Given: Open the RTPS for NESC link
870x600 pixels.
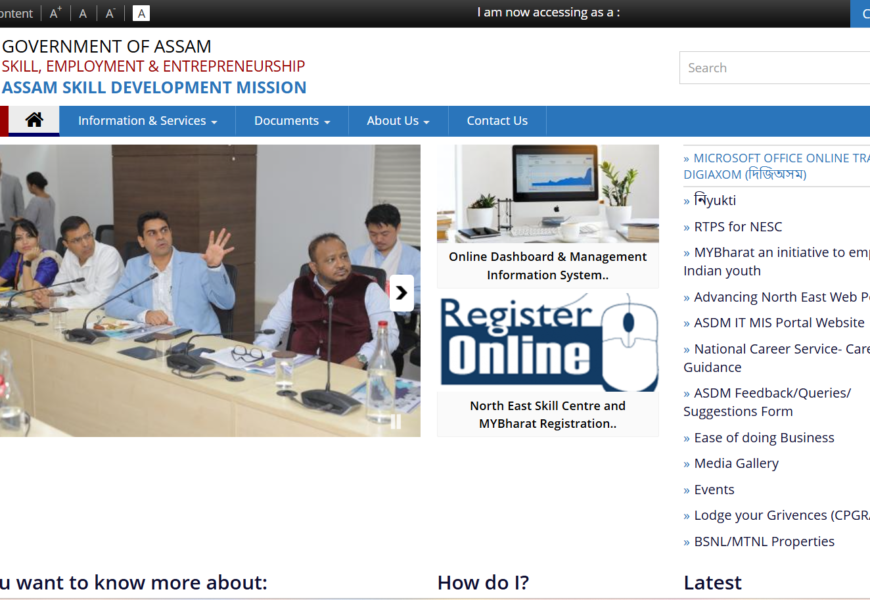Looking at the screenshot, I should coord(738,227).
